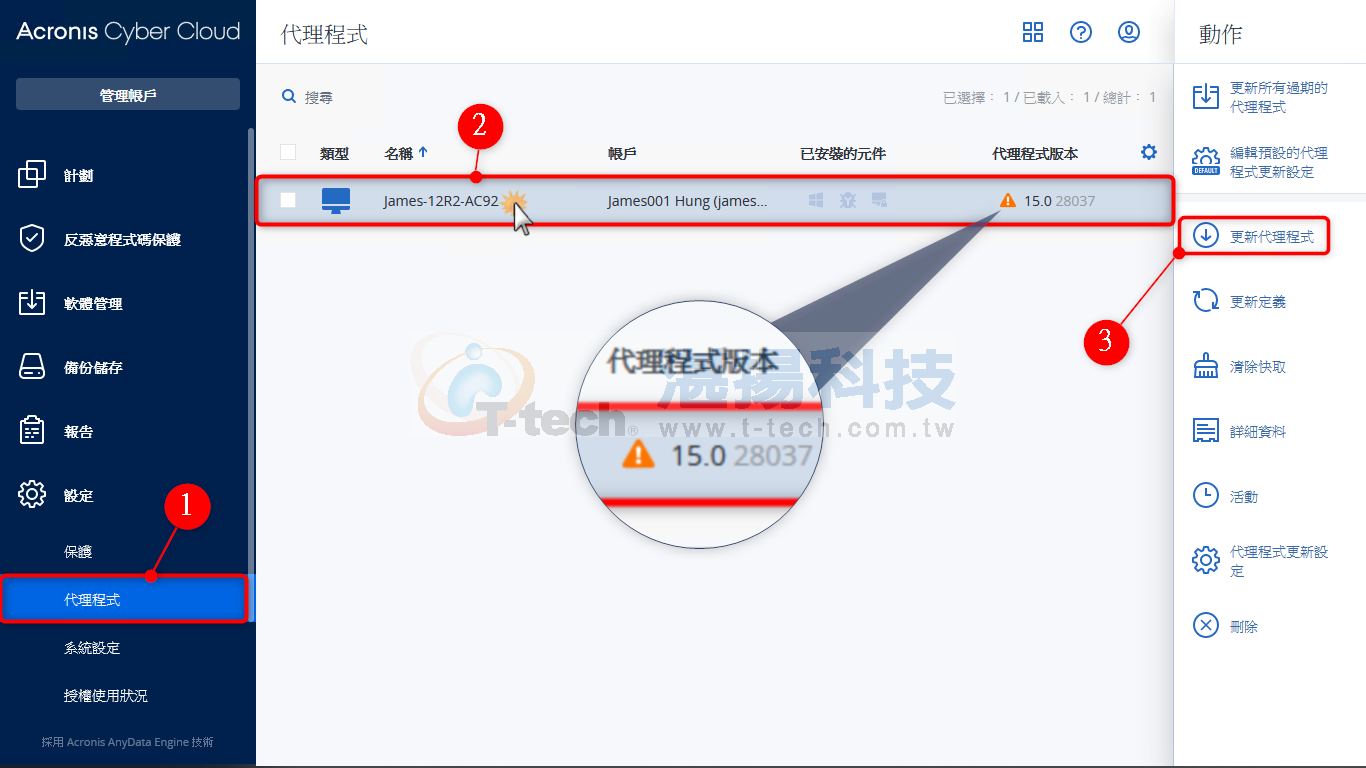Click the Windows component icon in the row
The height and width of the screenshot is (768, 1366).
pyautogui.click(x=816, y=201)
